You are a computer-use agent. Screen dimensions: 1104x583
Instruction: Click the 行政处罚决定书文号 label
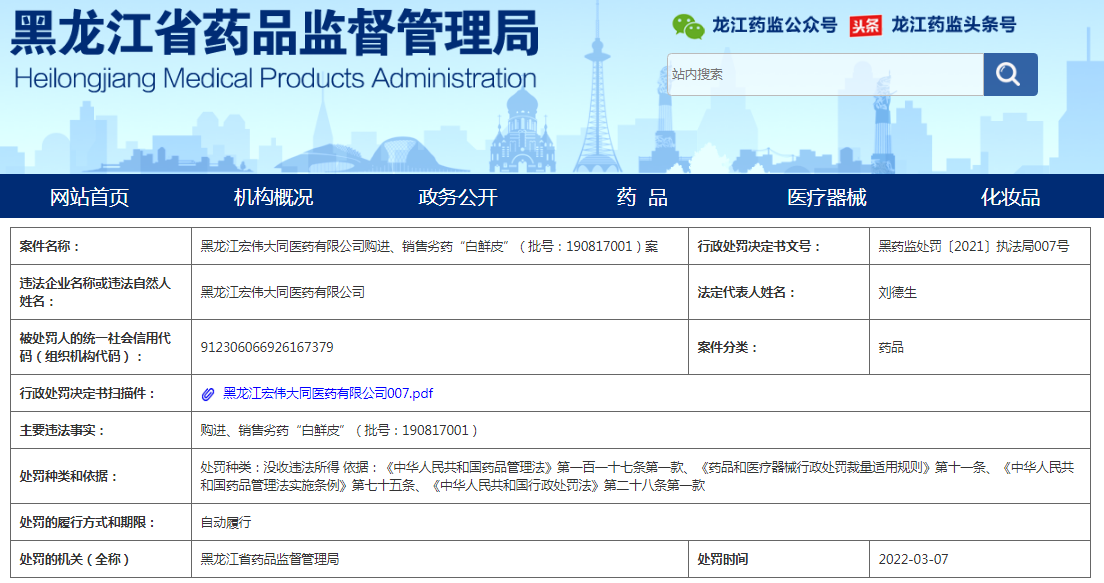[x=759, y=246]
